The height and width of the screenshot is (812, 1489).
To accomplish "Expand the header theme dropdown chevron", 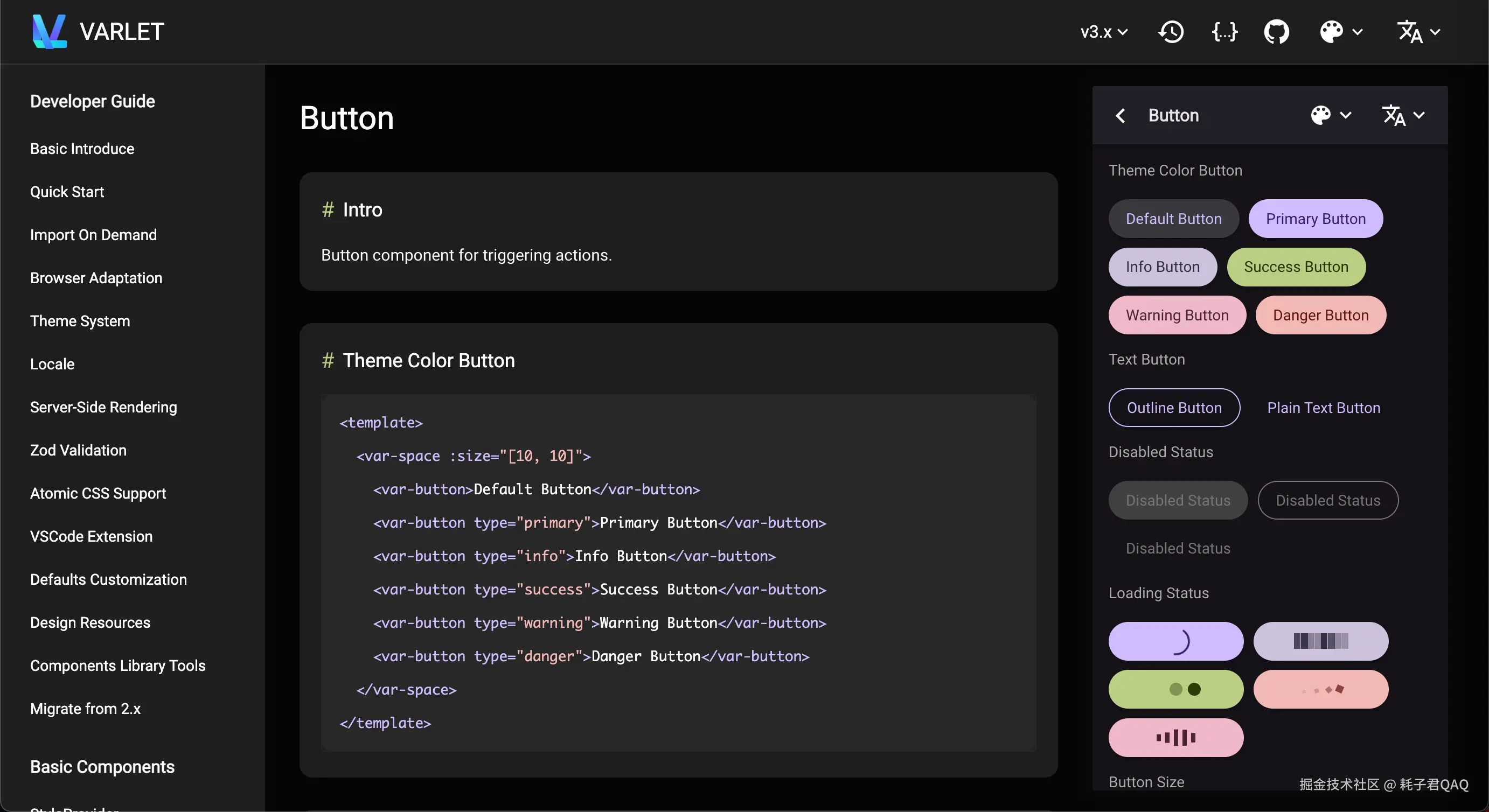I will click(x=1358, y=32).
